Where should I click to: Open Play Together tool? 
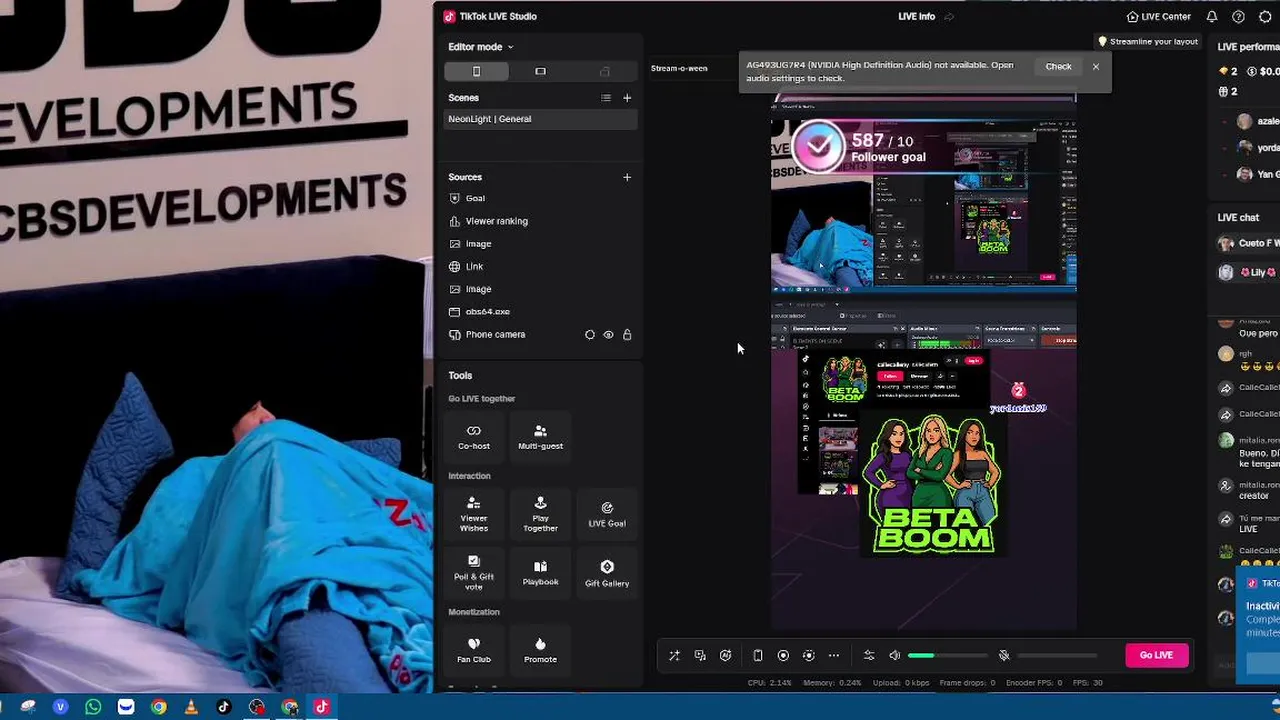pyautogui.click(x=540, y=514)
